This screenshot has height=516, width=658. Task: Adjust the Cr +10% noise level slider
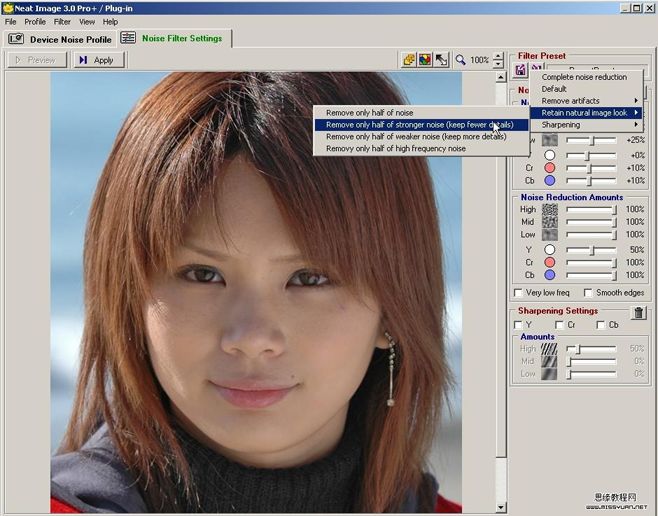[591, 168]
